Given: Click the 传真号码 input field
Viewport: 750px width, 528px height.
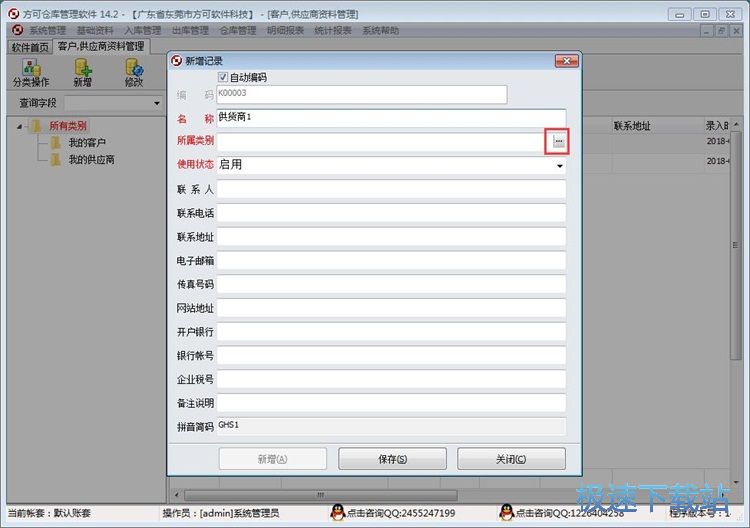Looking at the screenshot, I should point(391,284).
